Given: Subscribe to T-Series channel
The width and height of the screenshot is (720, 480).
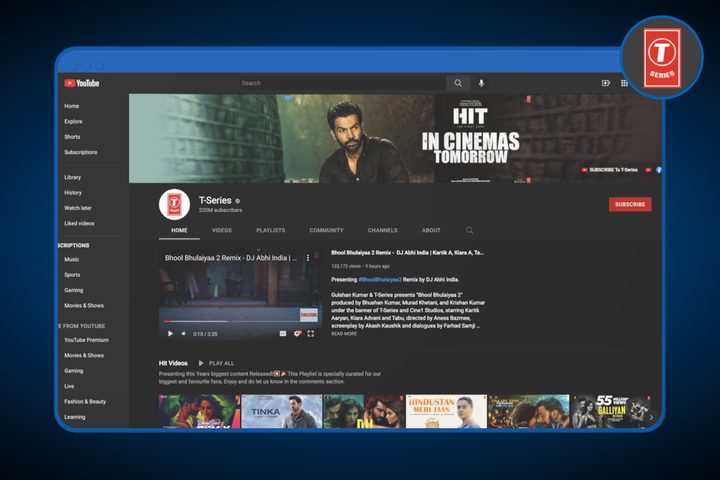Looking at the screenshot, I should 630,204.
